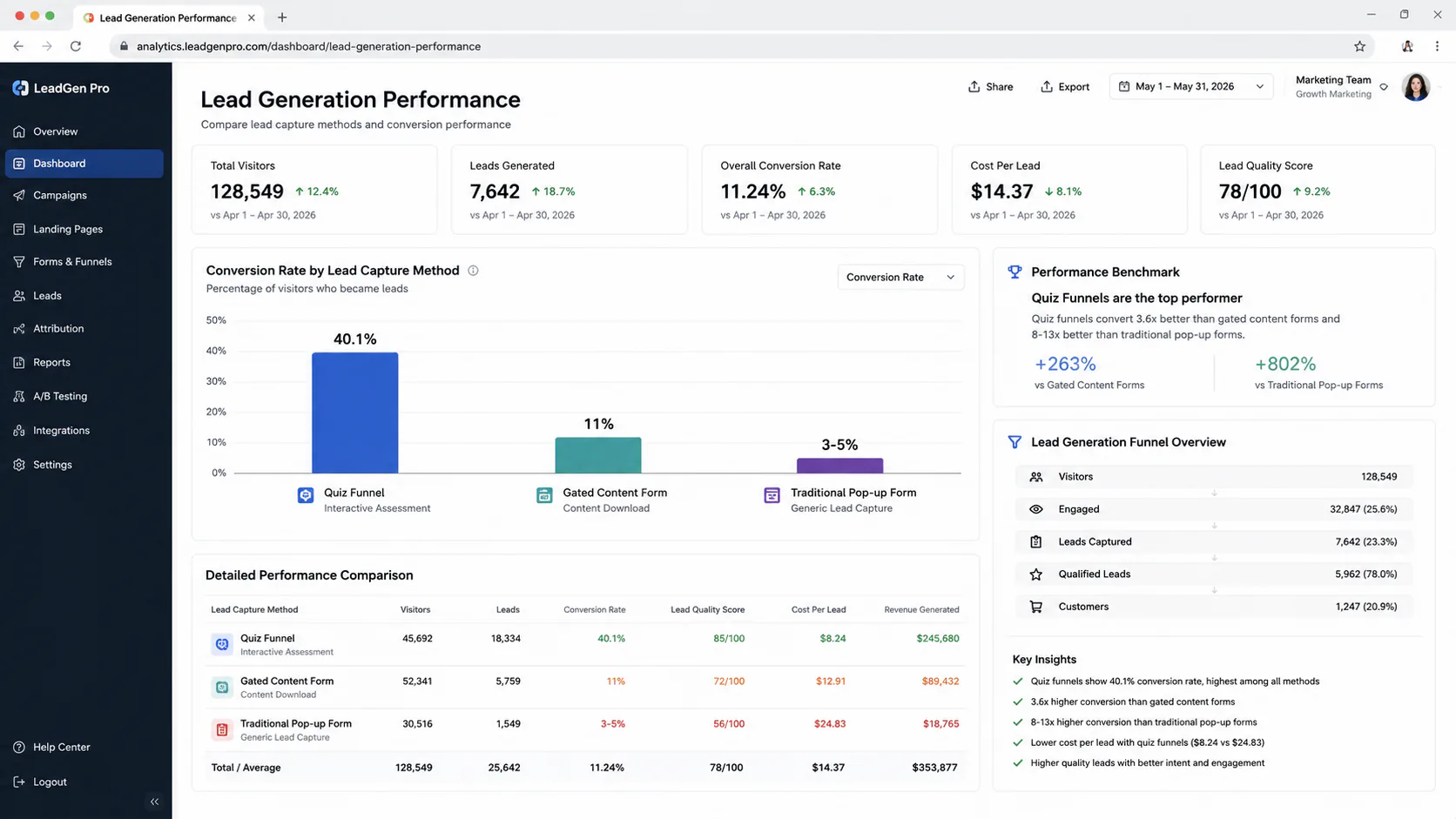
Task: Click the teal Gated Content Form bar
Action: pos(598,455)
